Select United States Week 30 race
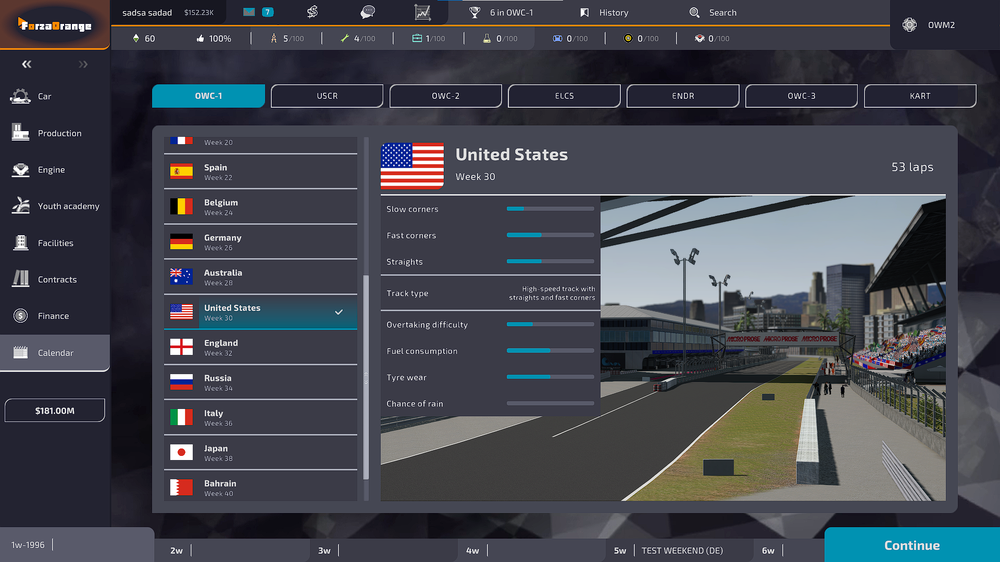 pyautogui.click(x=260, y=312)
